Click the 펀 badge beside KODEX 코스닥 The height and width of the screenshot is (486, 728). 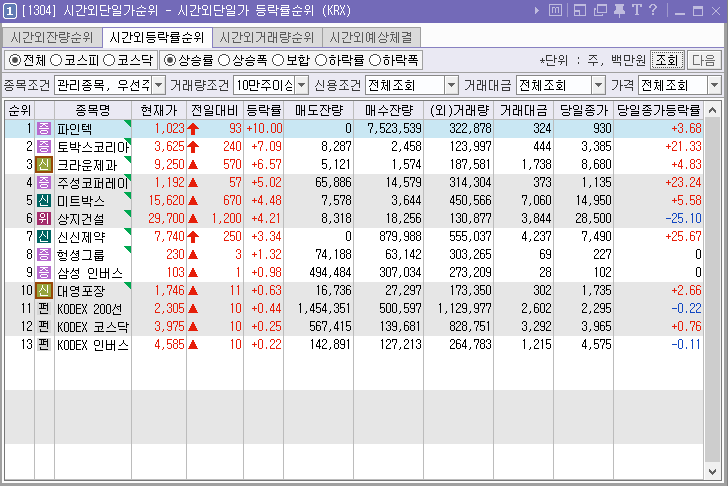coord(44,327)
